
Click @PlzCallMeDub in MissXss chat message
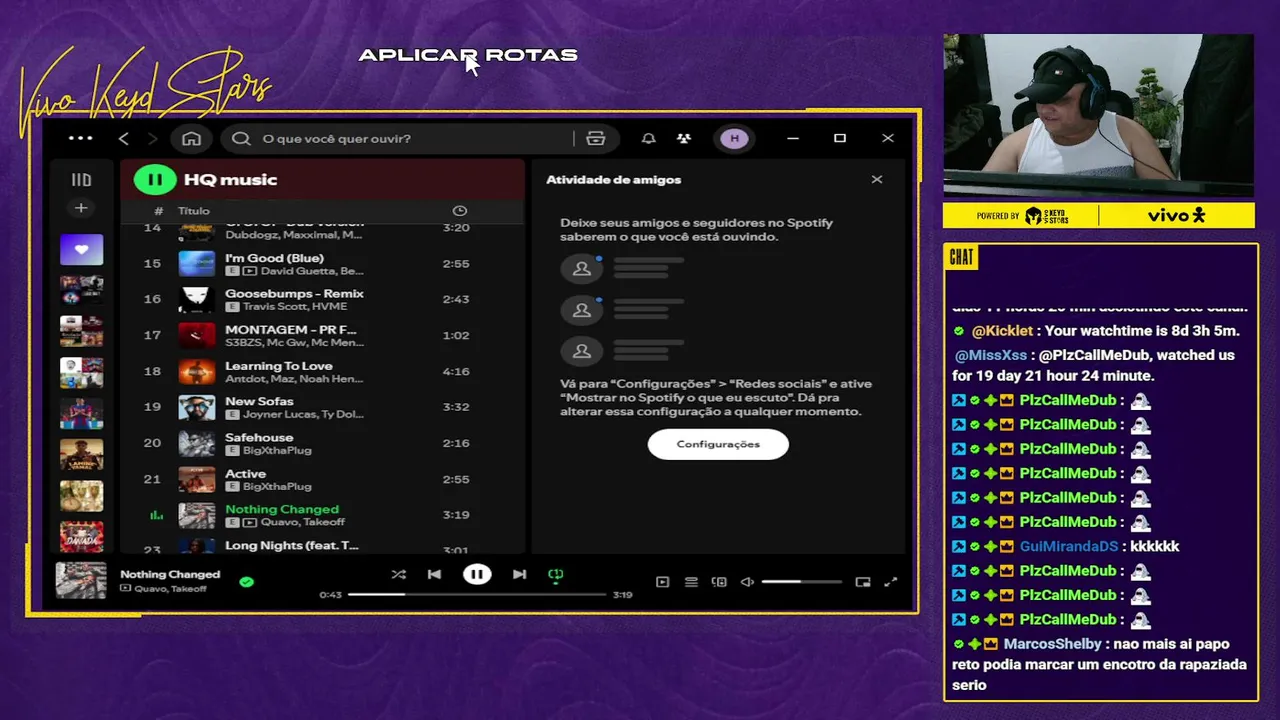pyautogui.click(x=1095, y=355)
